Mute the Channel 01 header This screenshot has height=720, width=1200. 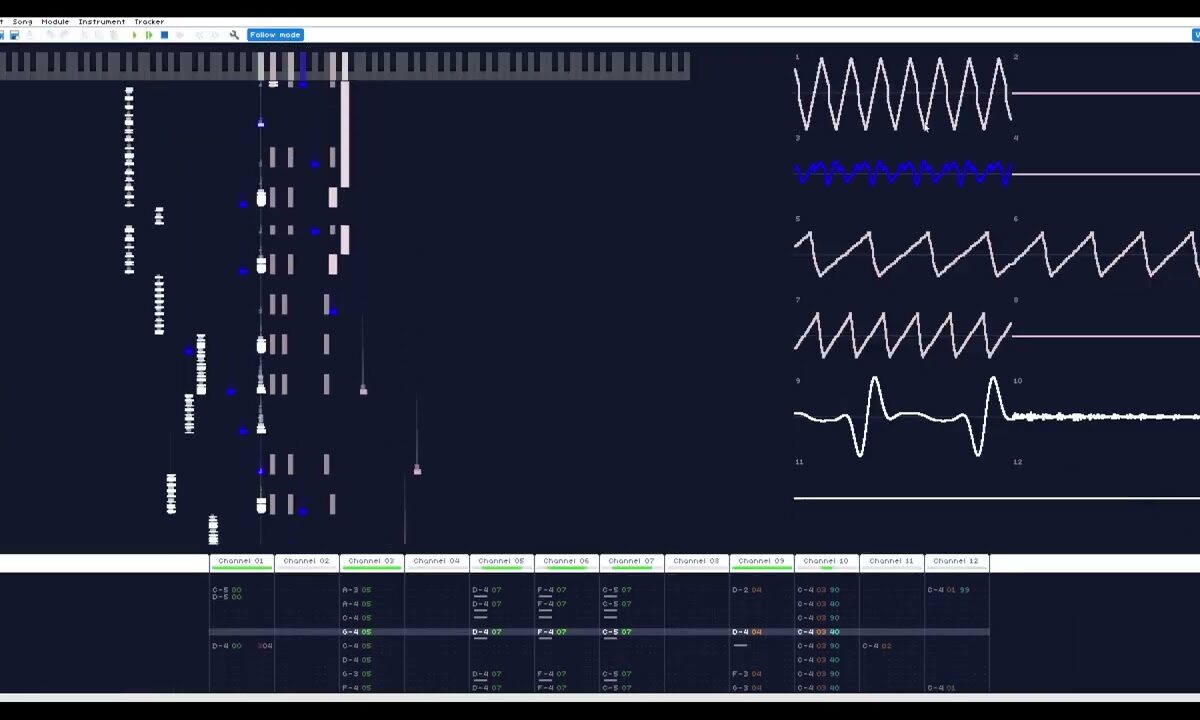click(x=241, y=561)
